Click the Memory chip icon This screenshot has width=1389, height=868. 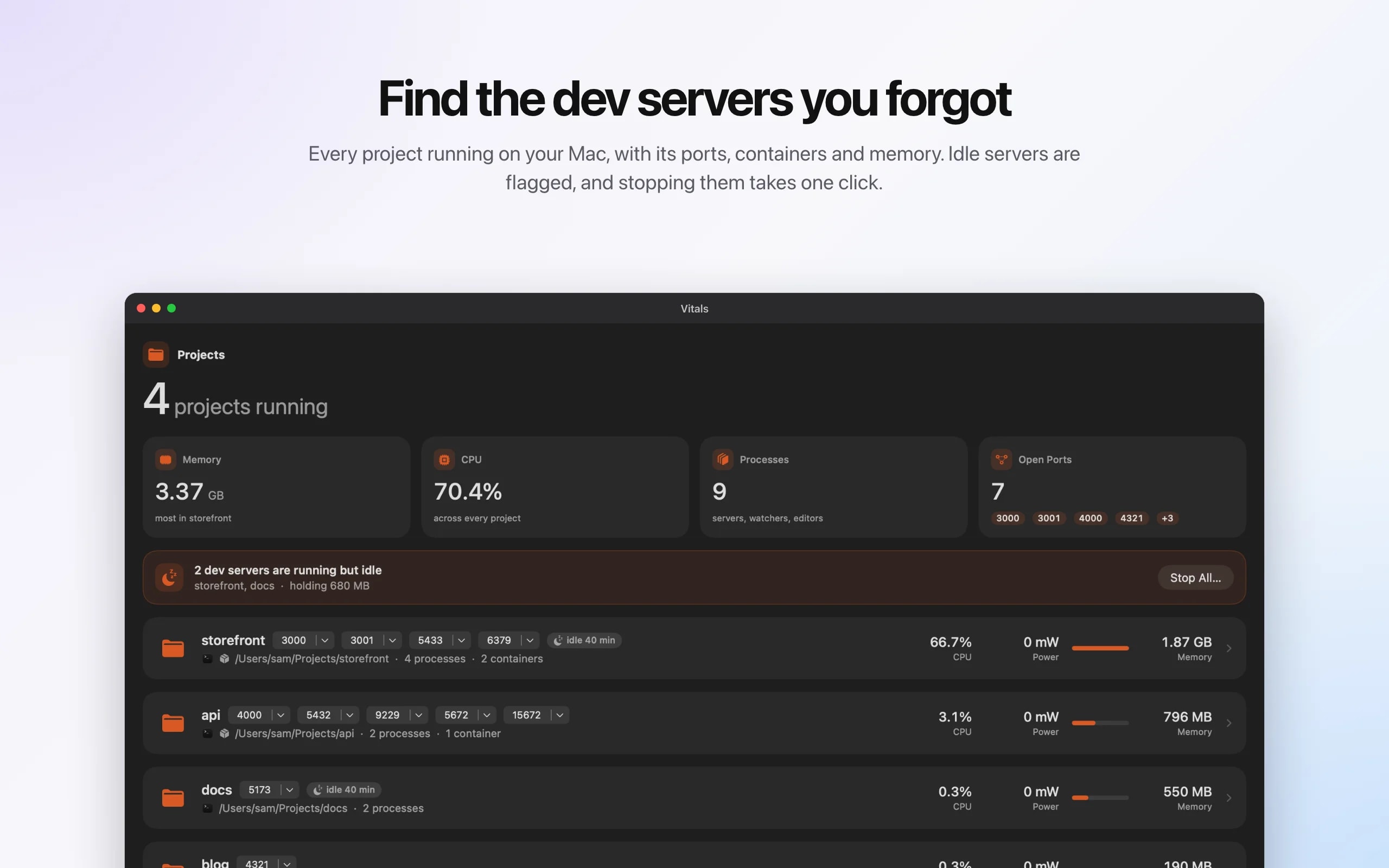165,459
